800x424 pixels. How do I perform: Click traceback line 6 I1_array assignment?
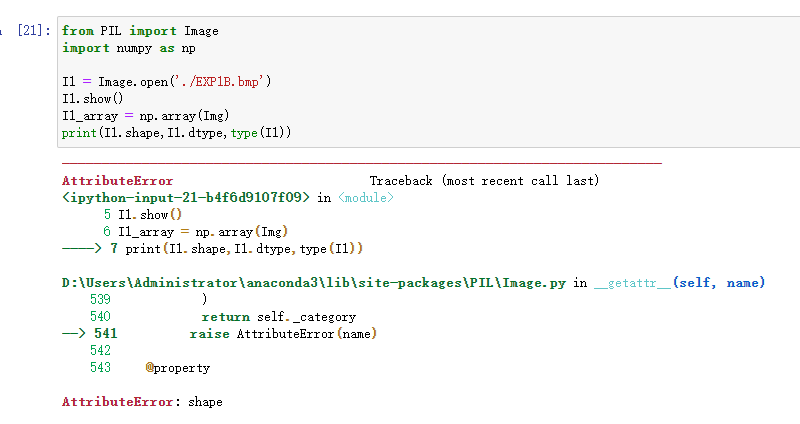click(x=195, y=232)
